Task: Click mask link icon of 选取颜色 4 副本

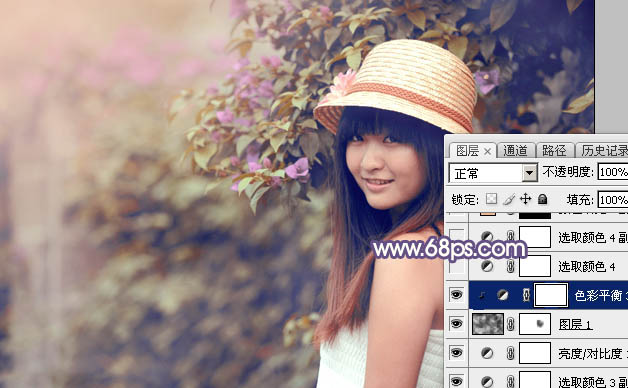Action: (510, 237)
